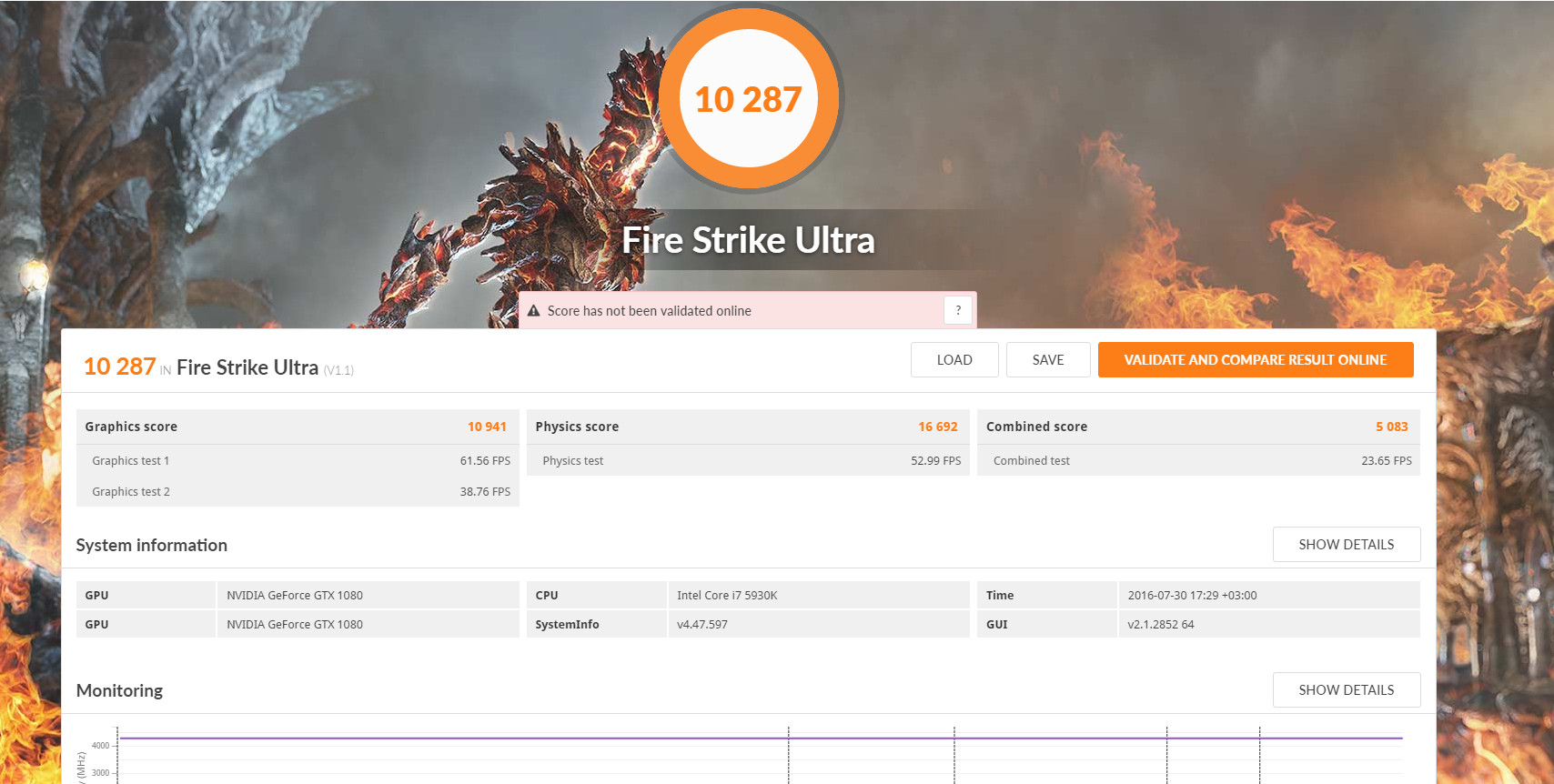Validate and compare result online
1554x784 pixels.
click(x=1256, y=359)
